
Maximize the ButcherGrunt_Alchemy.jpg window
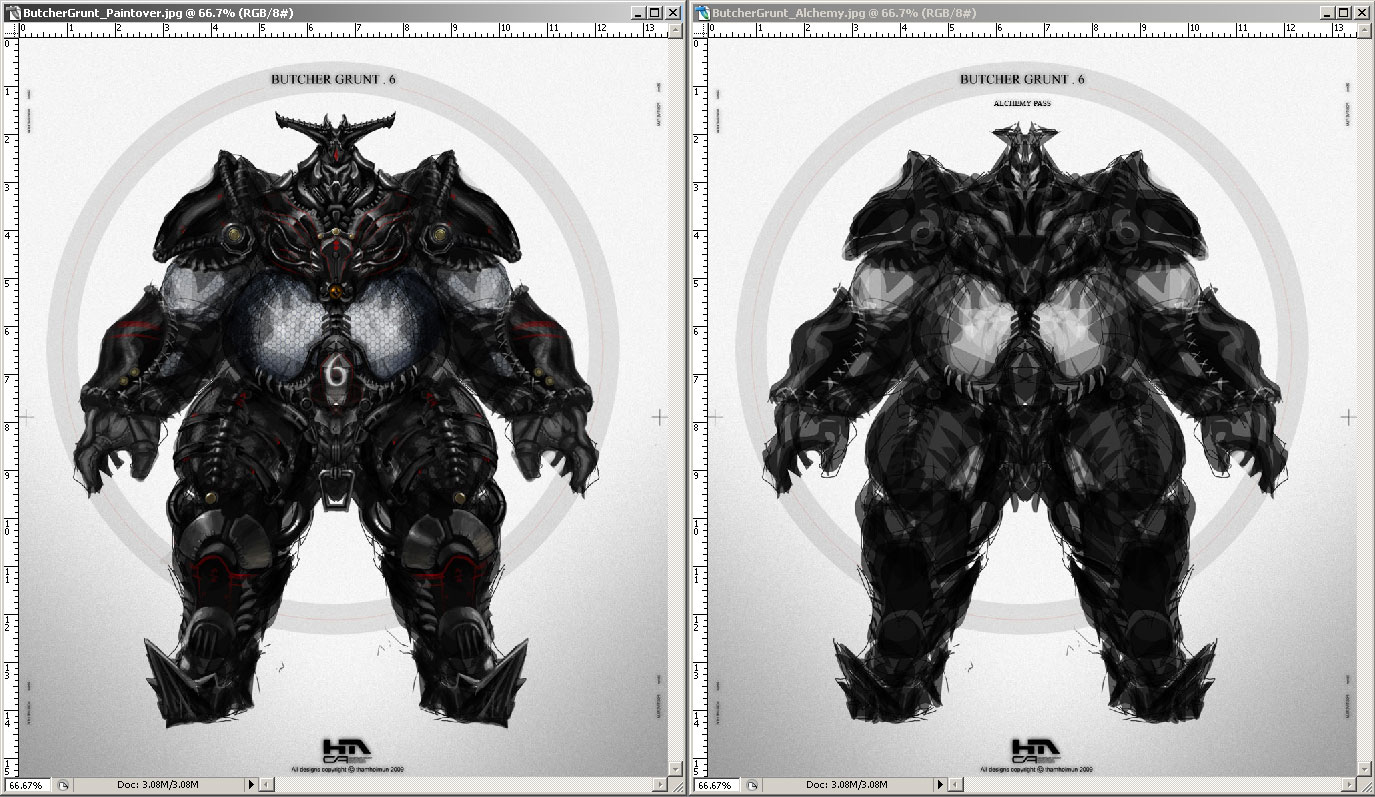(x=1345, y=12)
